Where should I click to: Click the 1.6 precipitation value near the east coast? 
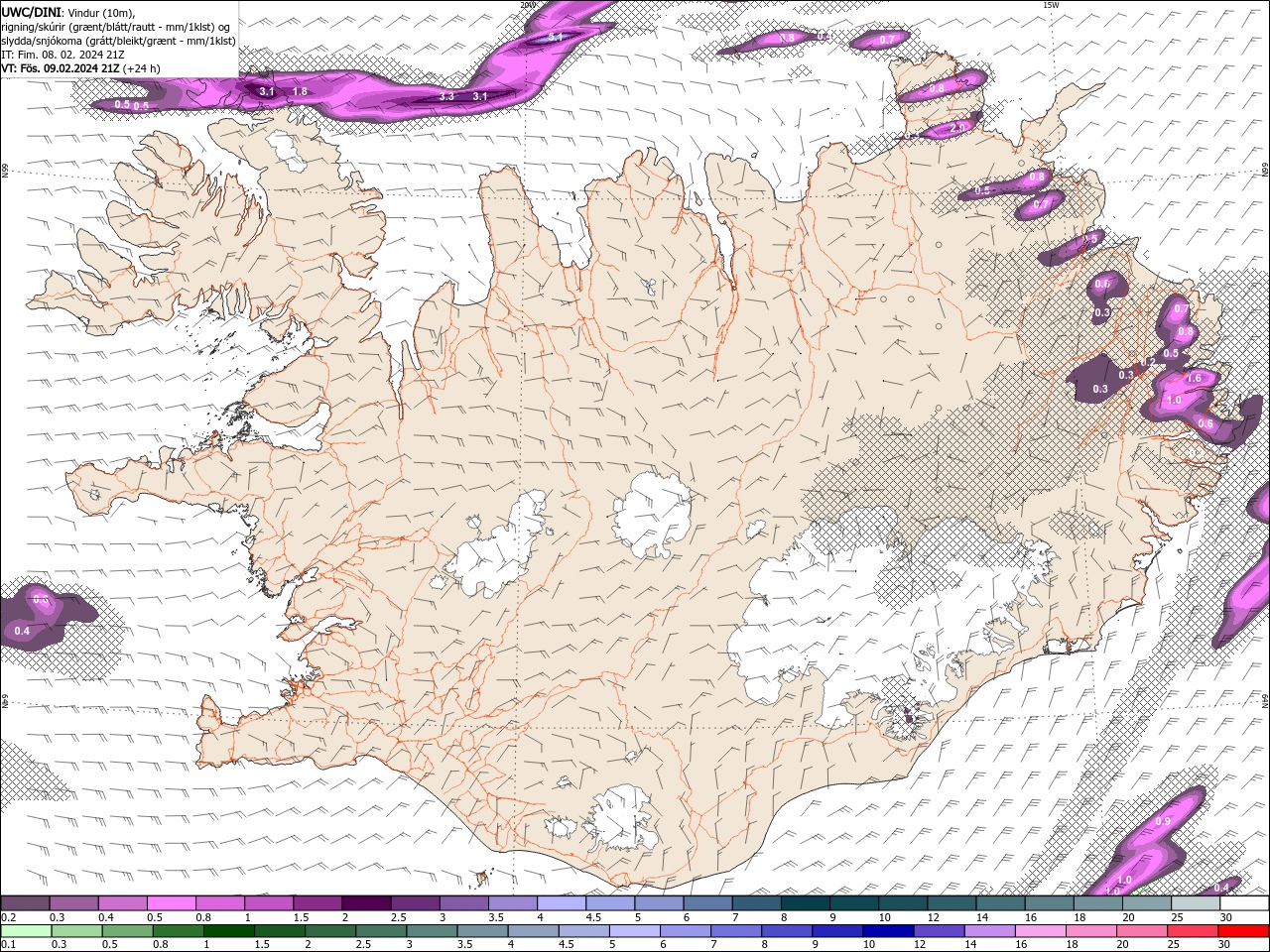pos(1195,378)
